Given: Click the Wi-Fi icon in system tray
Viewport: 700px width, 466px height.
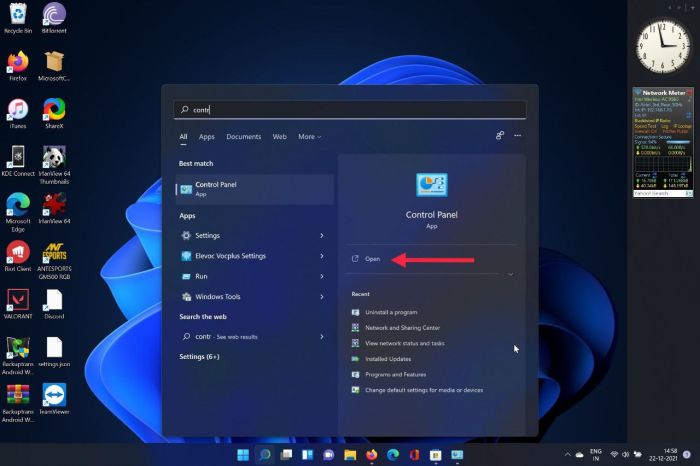Looking at the screenshot, I should 614,454.
